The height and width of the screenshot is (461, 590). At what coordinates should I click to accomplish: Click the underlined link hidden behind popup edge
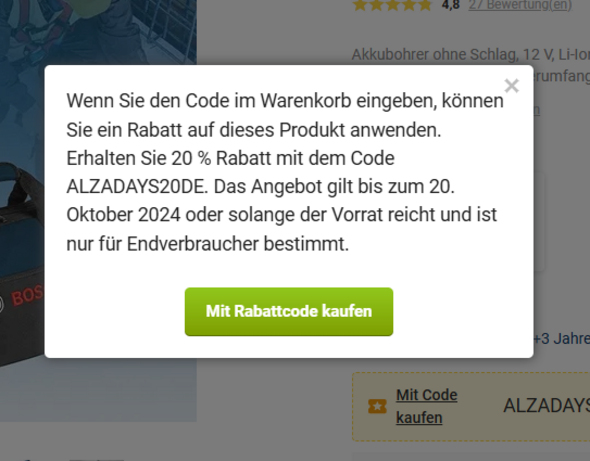pyautogui.click(x=537, y=110)
